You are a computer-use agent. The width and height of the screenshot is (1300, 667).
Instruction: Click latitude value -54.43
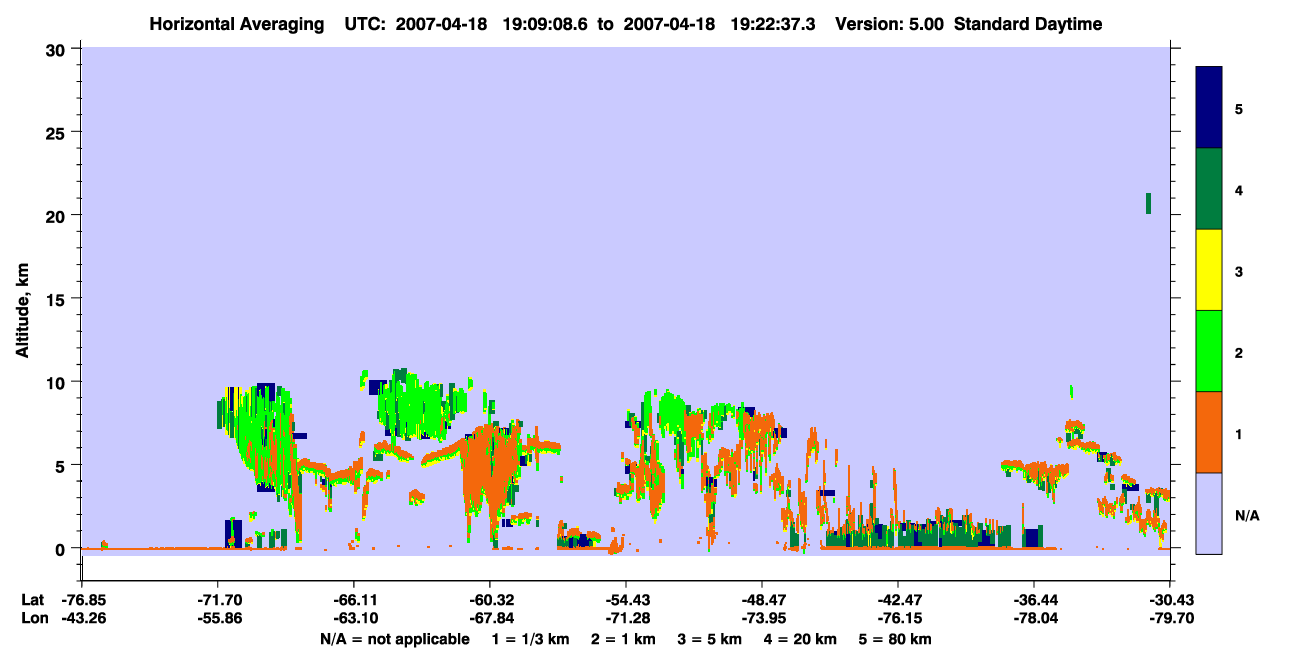(x=626, y=599)
